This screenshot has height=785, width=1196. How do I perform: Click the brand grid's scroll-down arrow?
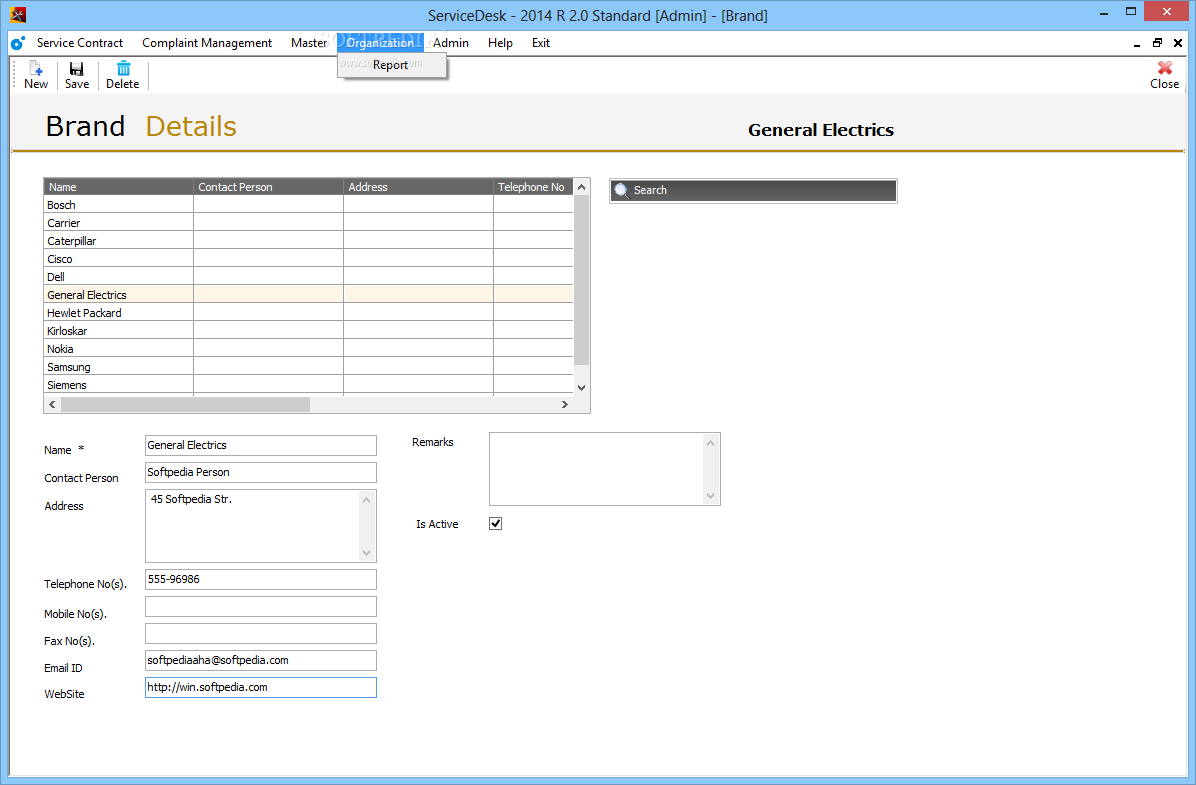[x=581, y=388]
